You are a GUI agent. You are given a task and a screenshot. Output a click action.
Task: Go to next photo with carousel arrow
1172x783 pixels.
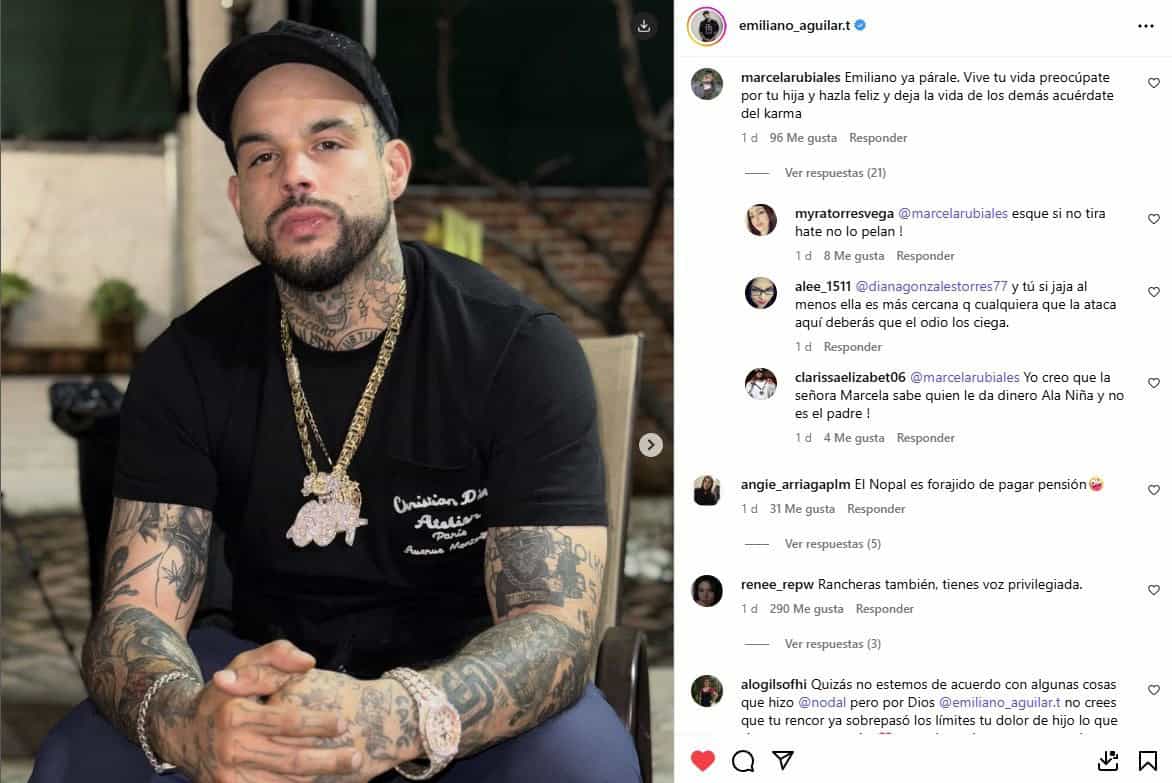click(x=650, y=445)
